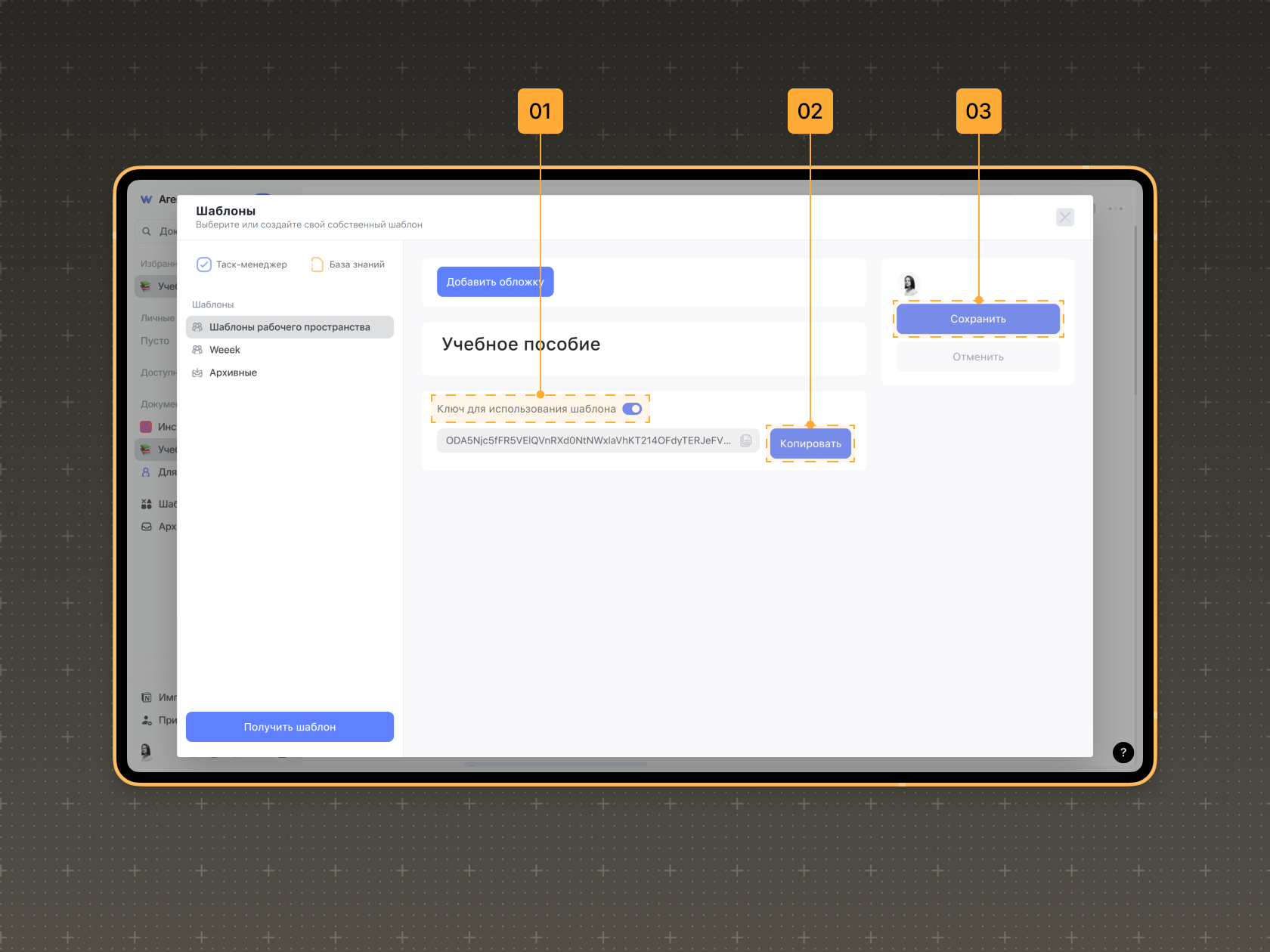Open the Архивные templates section
The image size is (1270, 952).
tap(233, 372)
